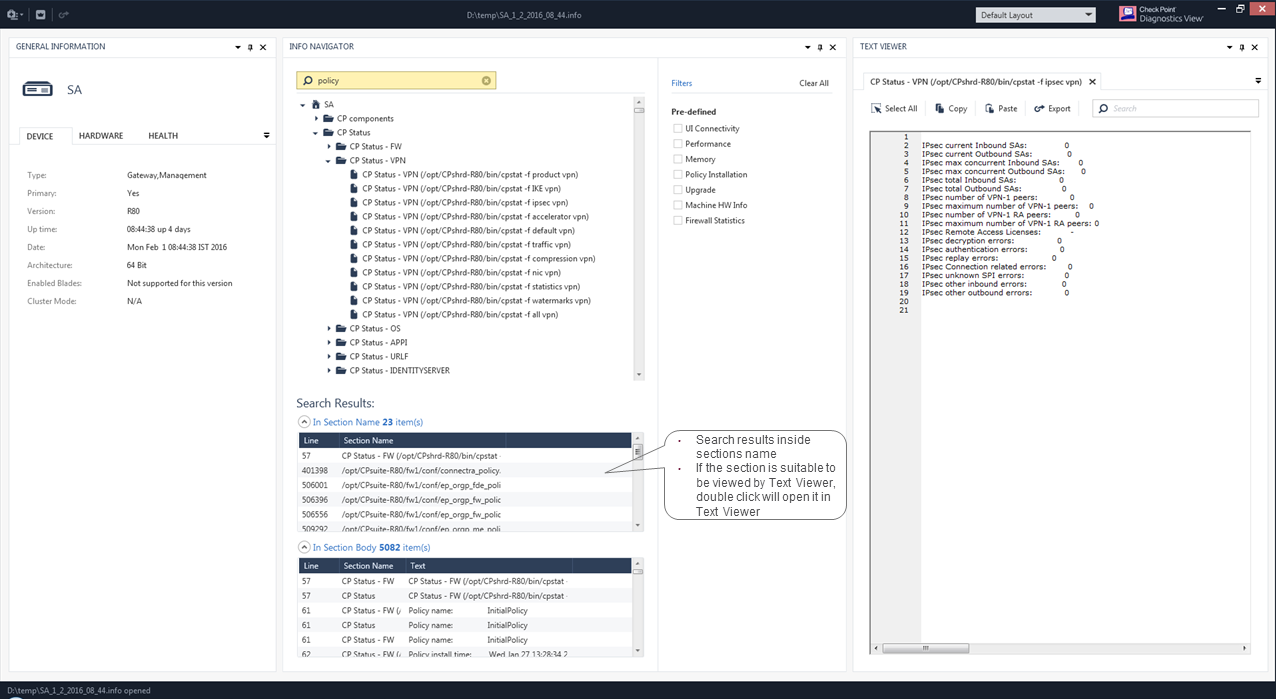The image size is (1276, 699).
Task: Click the IKE vpn document icon
Action: coord(354,188)
